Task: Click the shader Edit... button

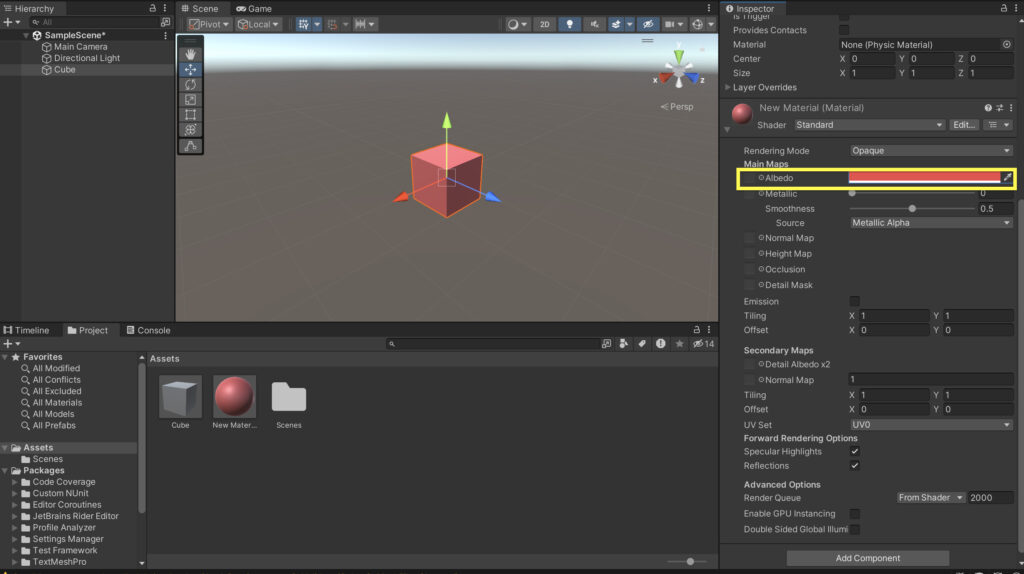Action: click(x=963, y=125)
